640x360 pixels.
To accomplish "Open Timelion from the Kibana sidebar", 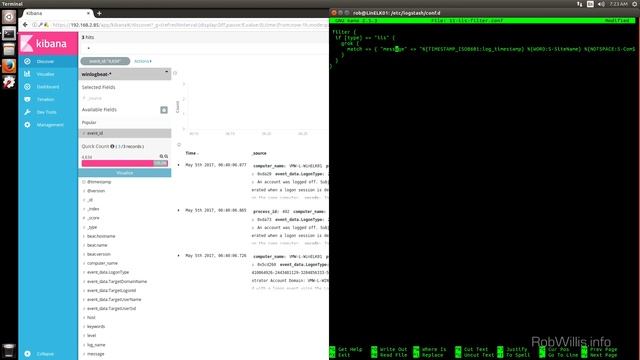I will tap(48, 99).
